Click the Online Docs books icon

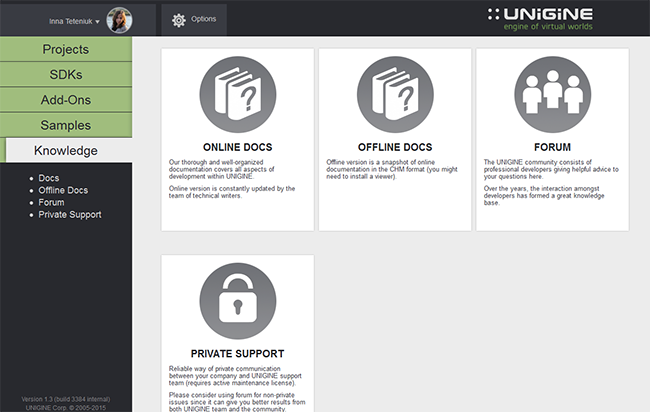point(238,95)
